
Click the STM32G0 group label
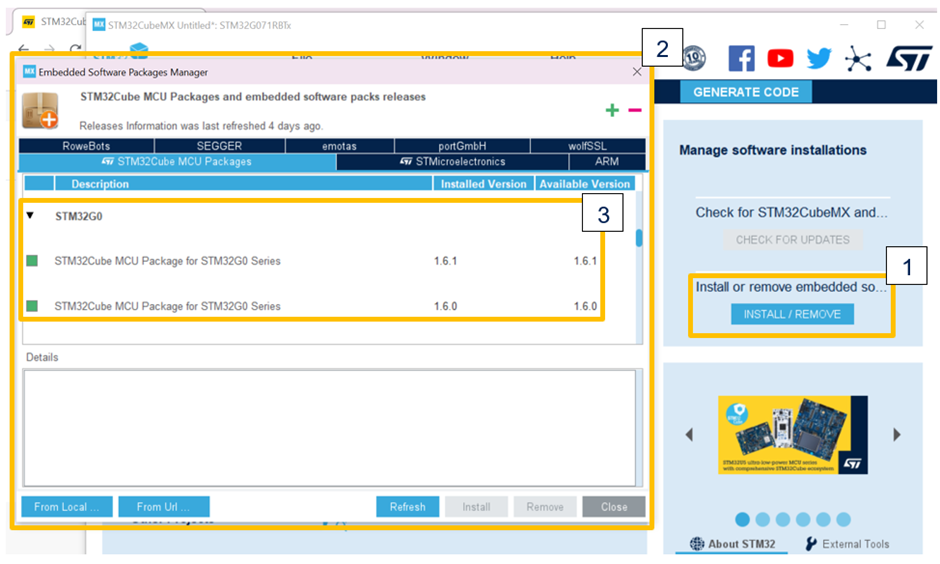pos(79,216)
